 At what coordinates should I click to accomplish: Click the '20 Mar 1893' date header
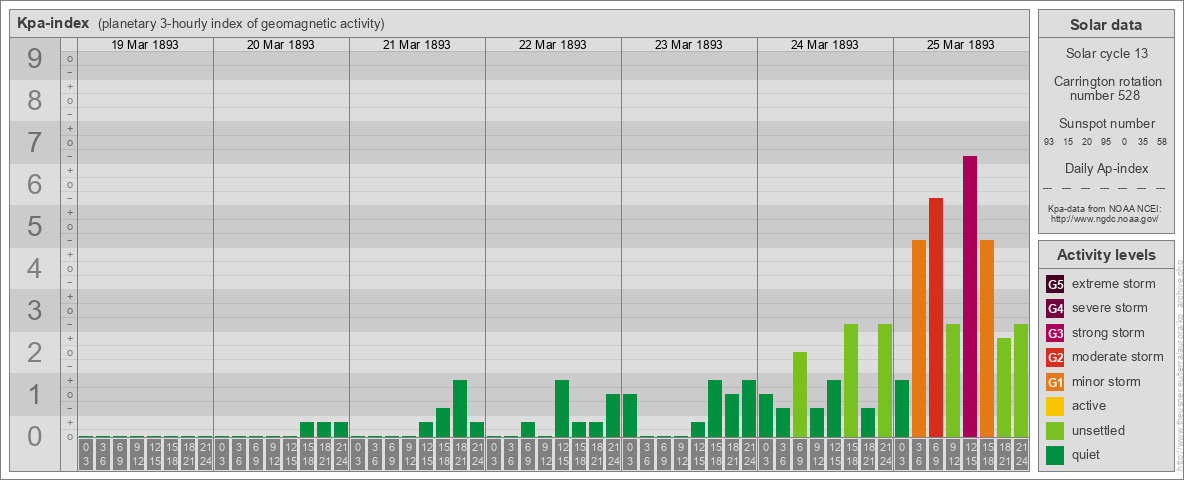(281, 45)
